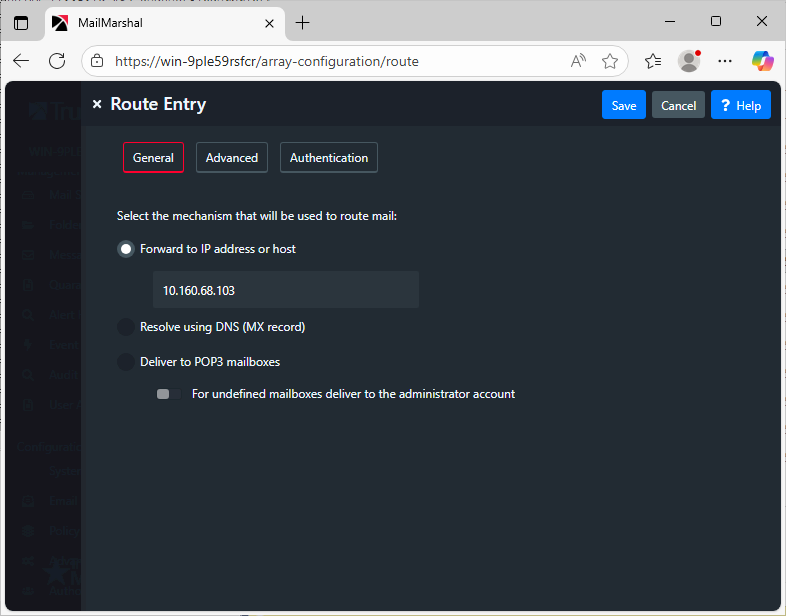Select Forward to IP address or host

(x=126, y=249)
